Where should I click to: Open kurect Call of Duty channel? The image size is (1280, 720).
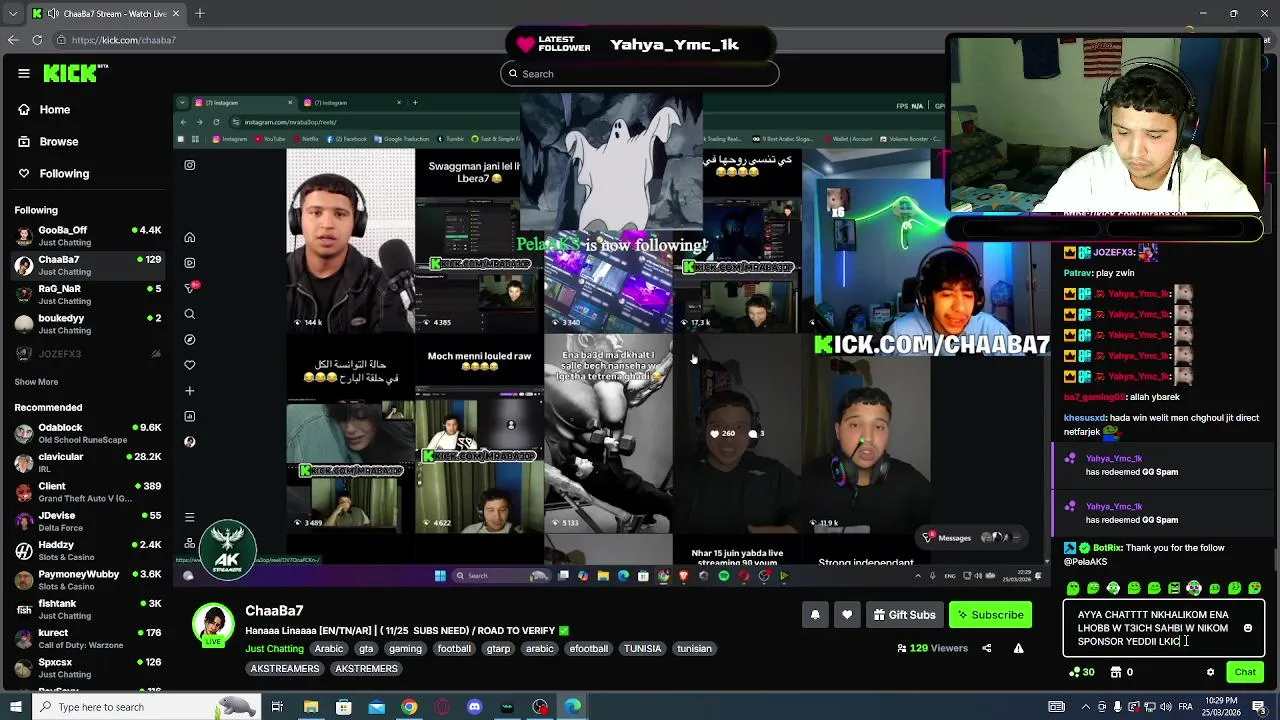pyautogui.click(x=88, y=638)
